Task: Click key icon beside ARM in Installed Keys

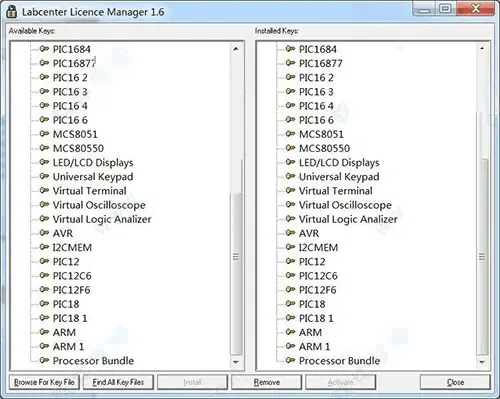Action: (290, 332)
